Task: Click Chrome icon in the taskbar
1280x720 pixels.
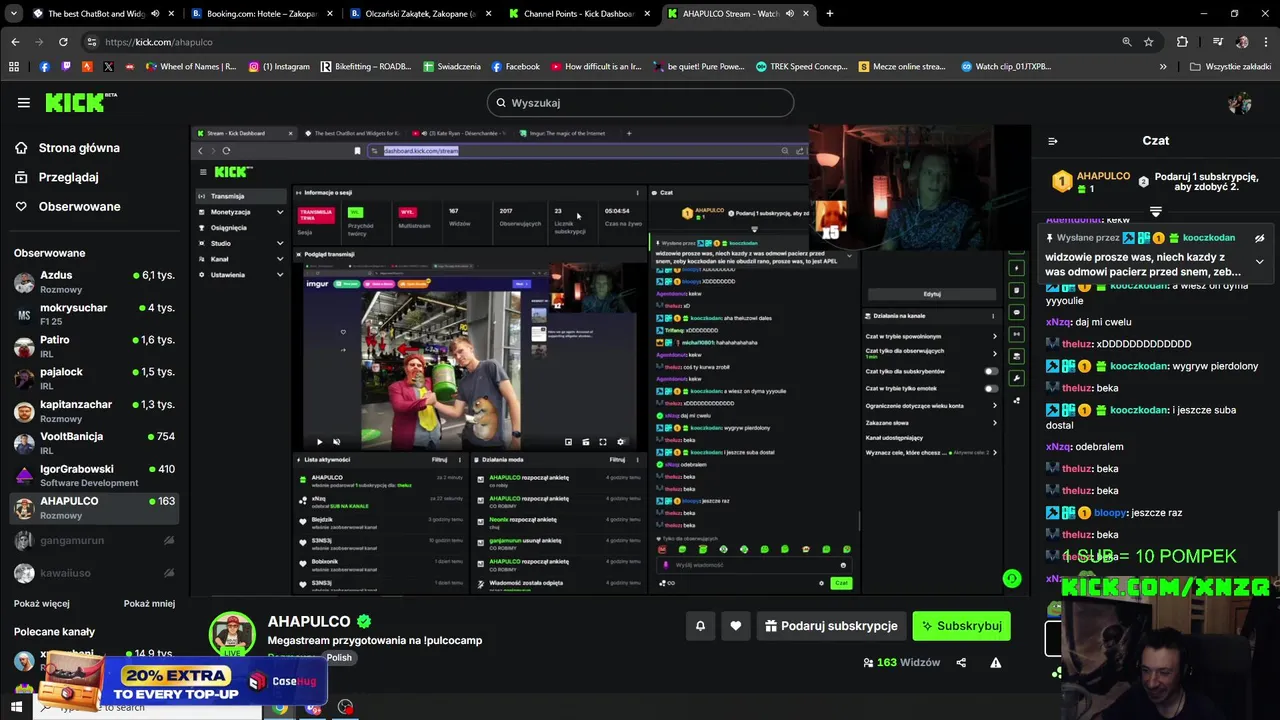Action: (x=280, y=708)
